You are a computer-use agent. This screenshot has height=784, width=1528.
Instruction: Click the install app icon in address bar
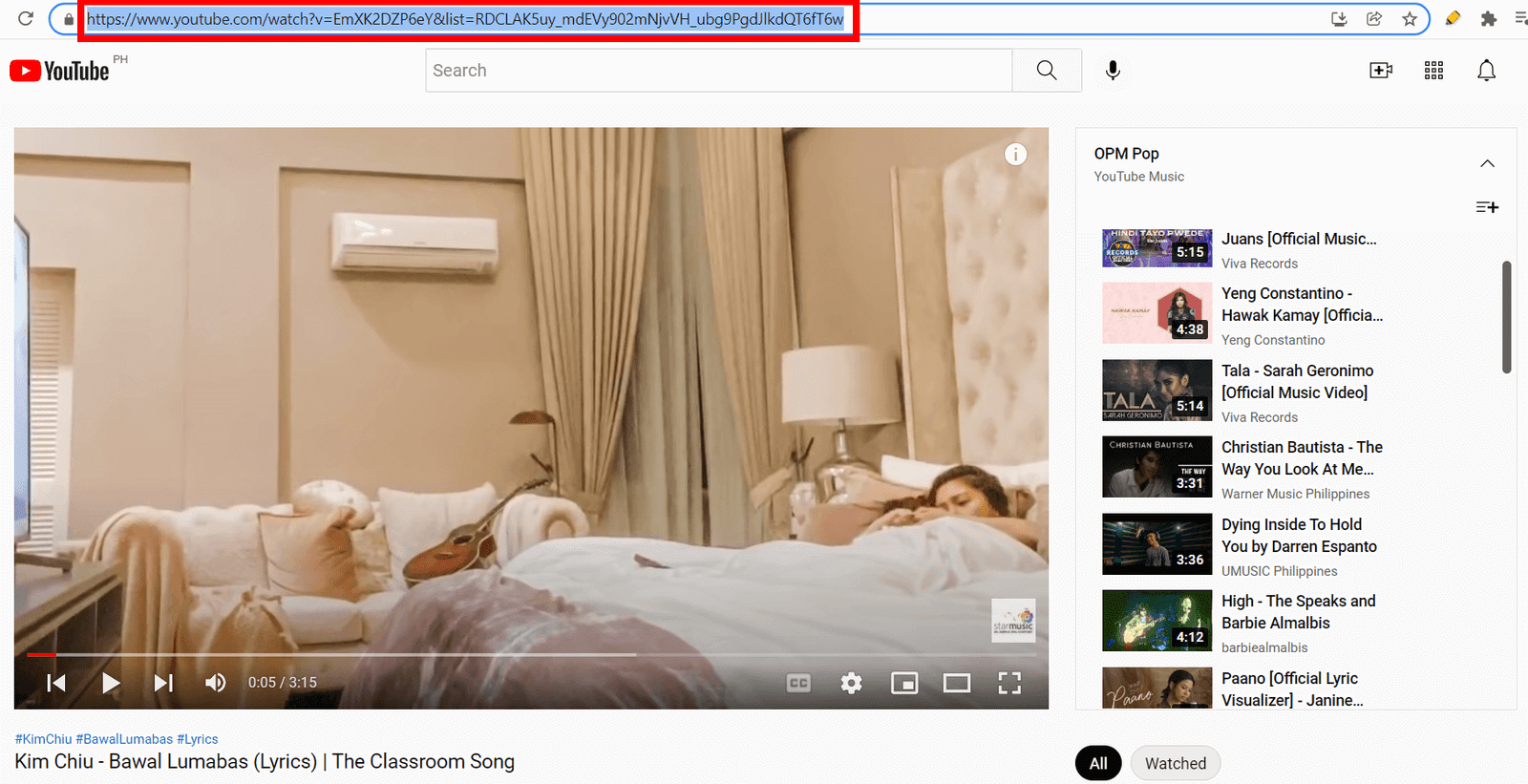(1339, 19)
